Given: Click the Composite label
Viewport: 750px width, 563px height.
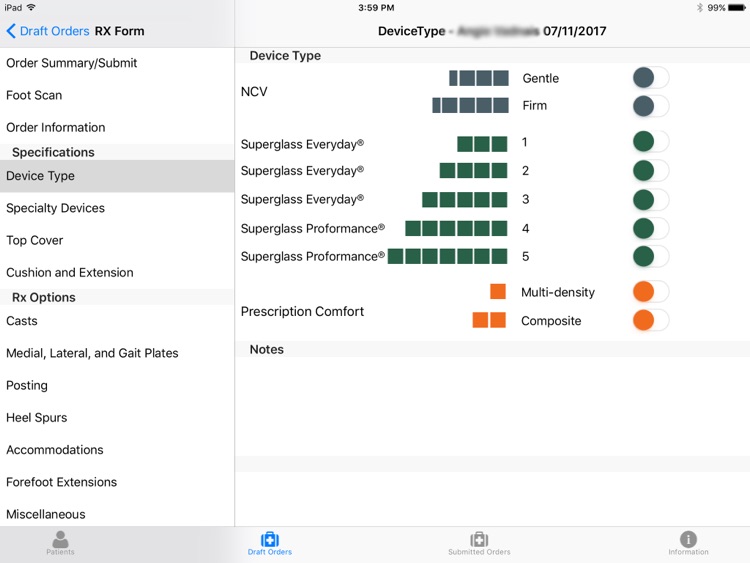Looking at the screenshot, I should pos(551,321).
